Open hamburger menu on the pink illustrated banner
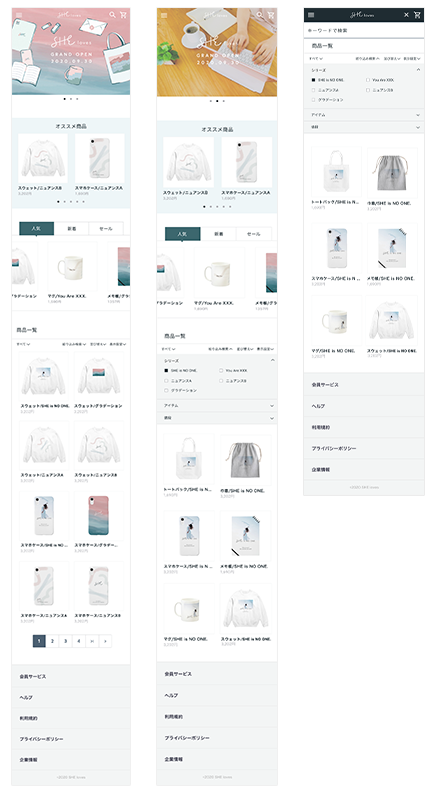This screenshot has height=801, width=437. pos(19,15)
